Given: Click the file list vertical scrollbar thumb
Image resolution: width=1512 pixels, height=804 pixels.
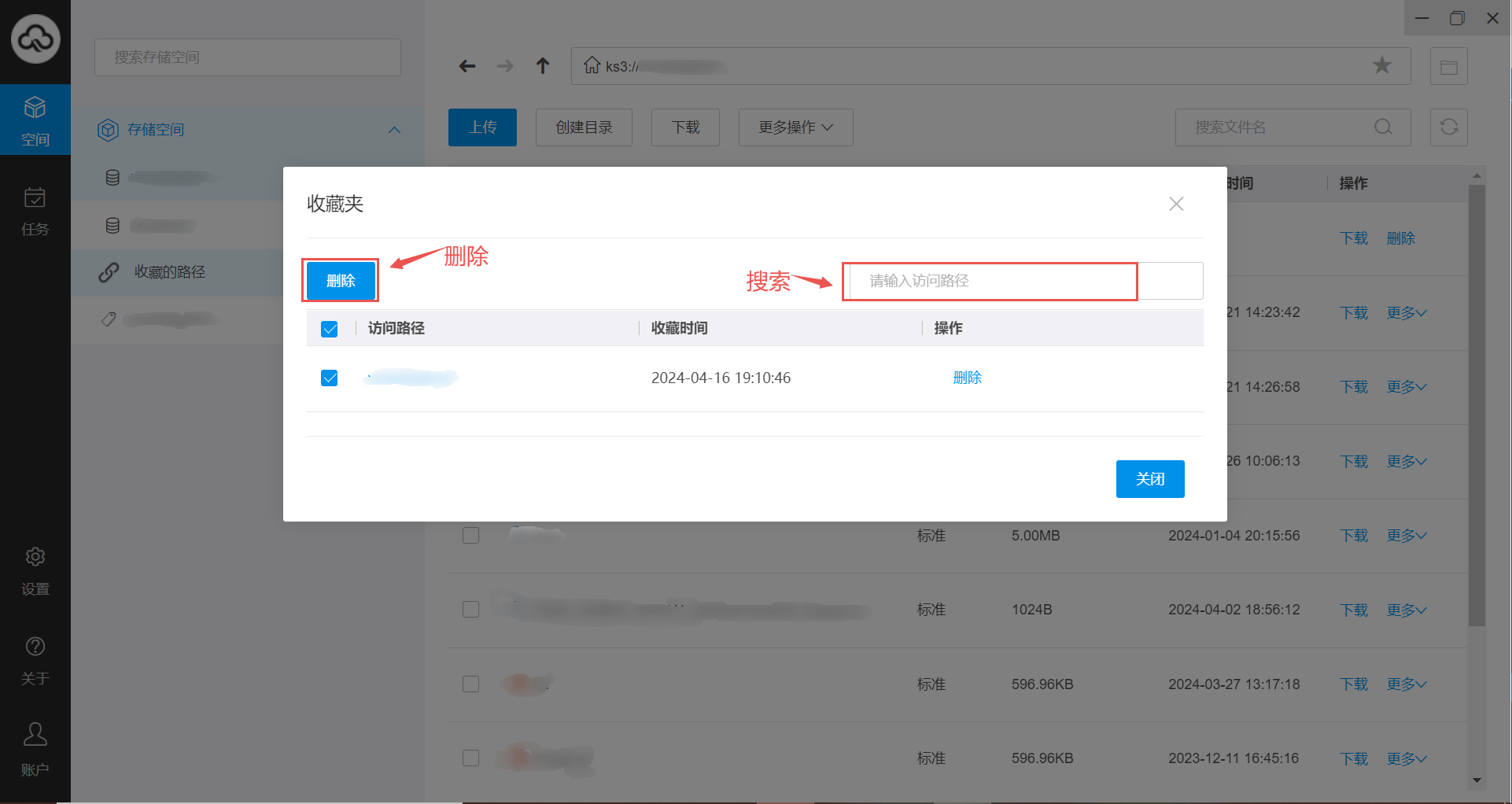Looking at the screenshot, I should (x=1477, y=406).
